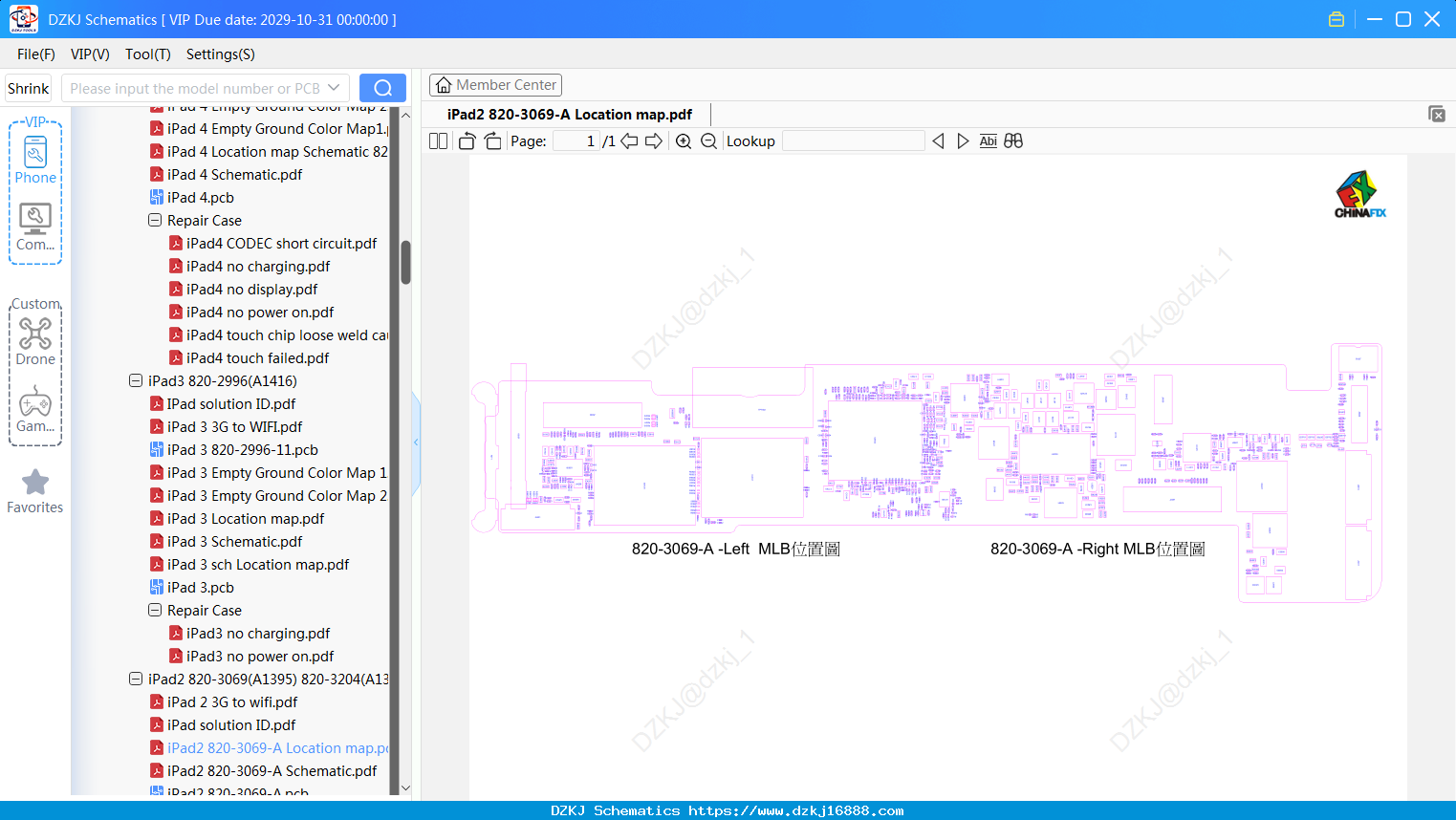Image resolution: width=1456 pixels, height=820 pixels.
Task: Select iPad2 820-3069-A Location map.pdf tab
Action: pos(570,115)
